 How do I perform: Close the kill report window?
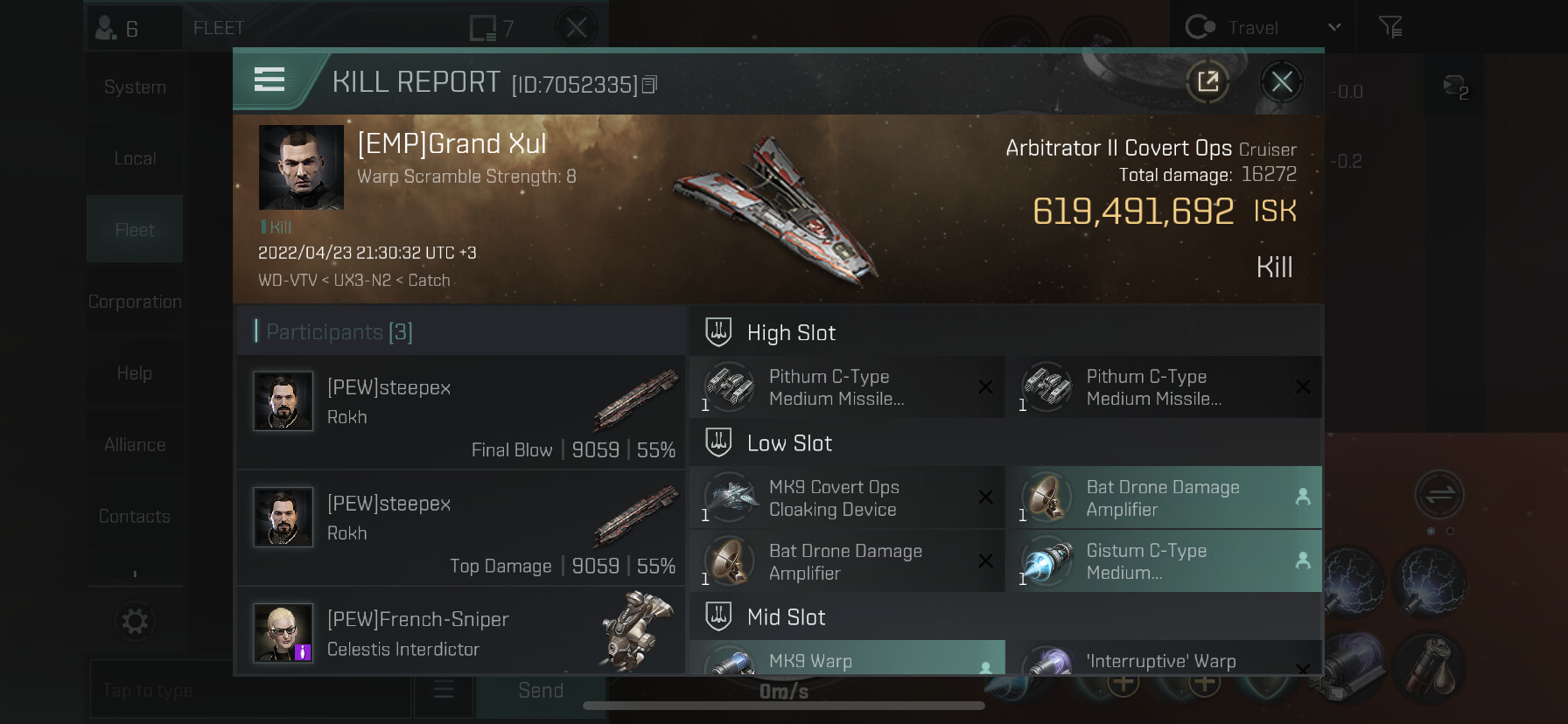[x=1282, y=82]
